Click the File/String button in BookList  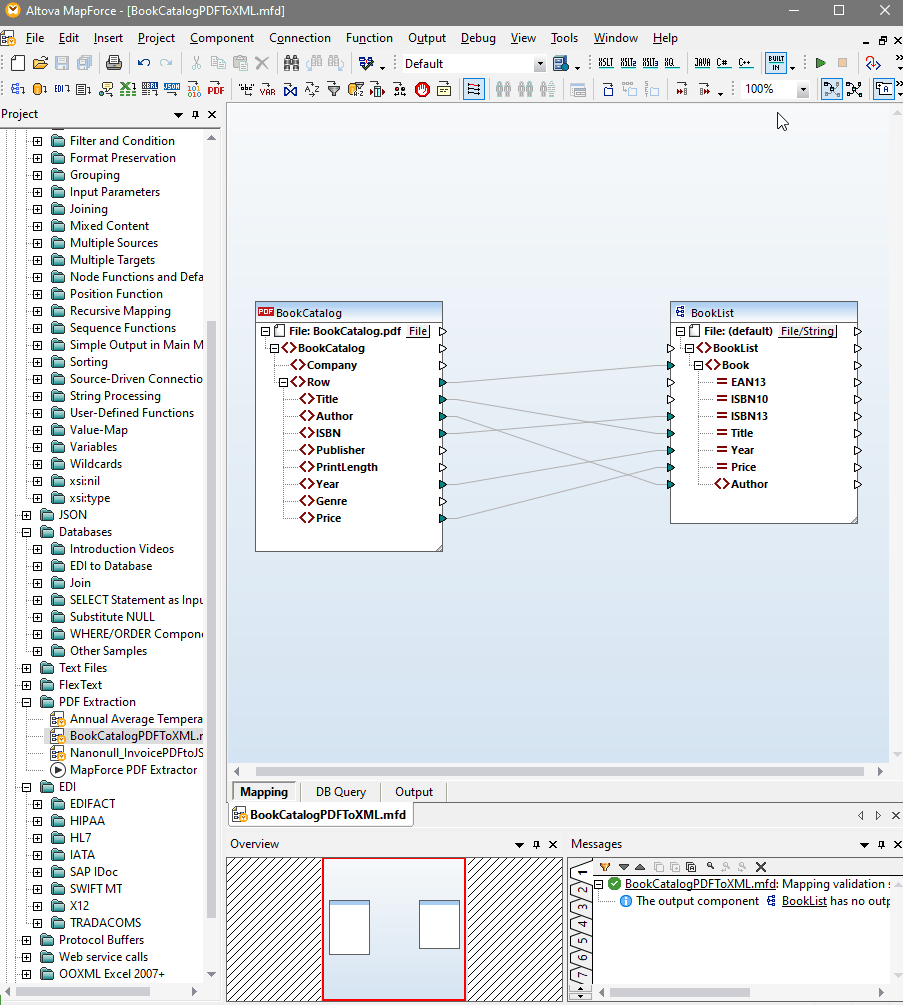click(x=807, y=331)
